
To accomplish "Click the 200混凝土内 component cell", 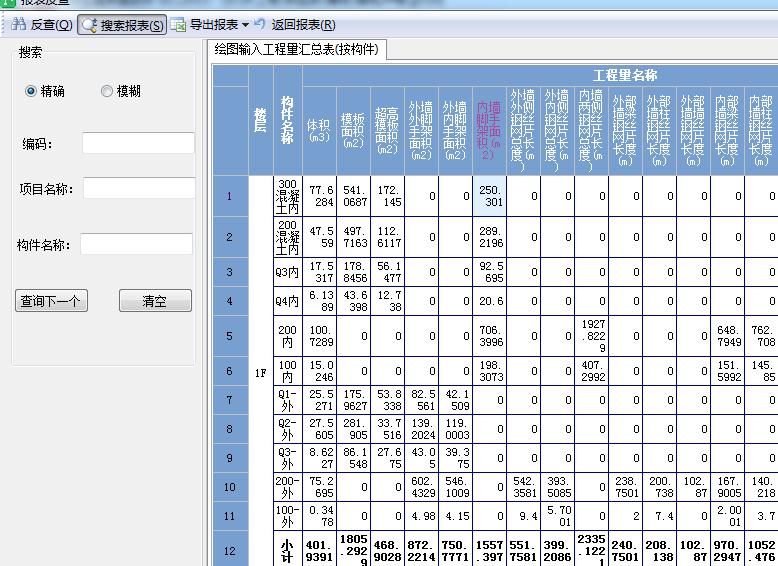I will point(287,237).
